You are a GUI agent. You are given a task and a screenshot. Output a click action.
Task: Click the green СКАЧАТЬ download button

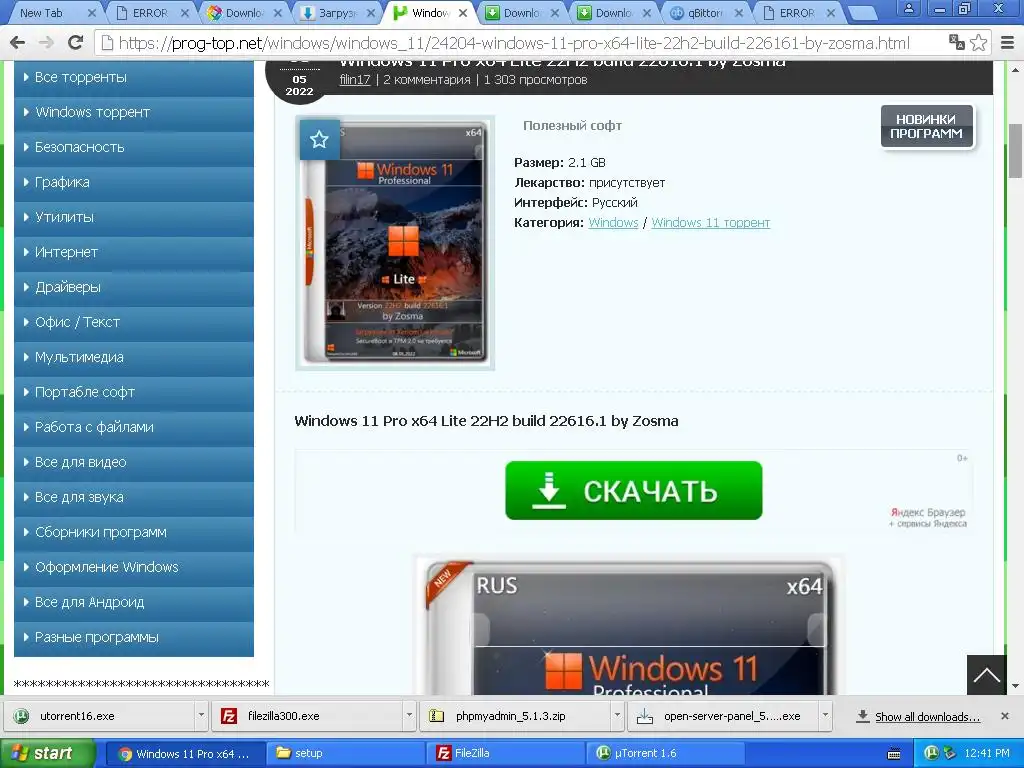[633, 490]
